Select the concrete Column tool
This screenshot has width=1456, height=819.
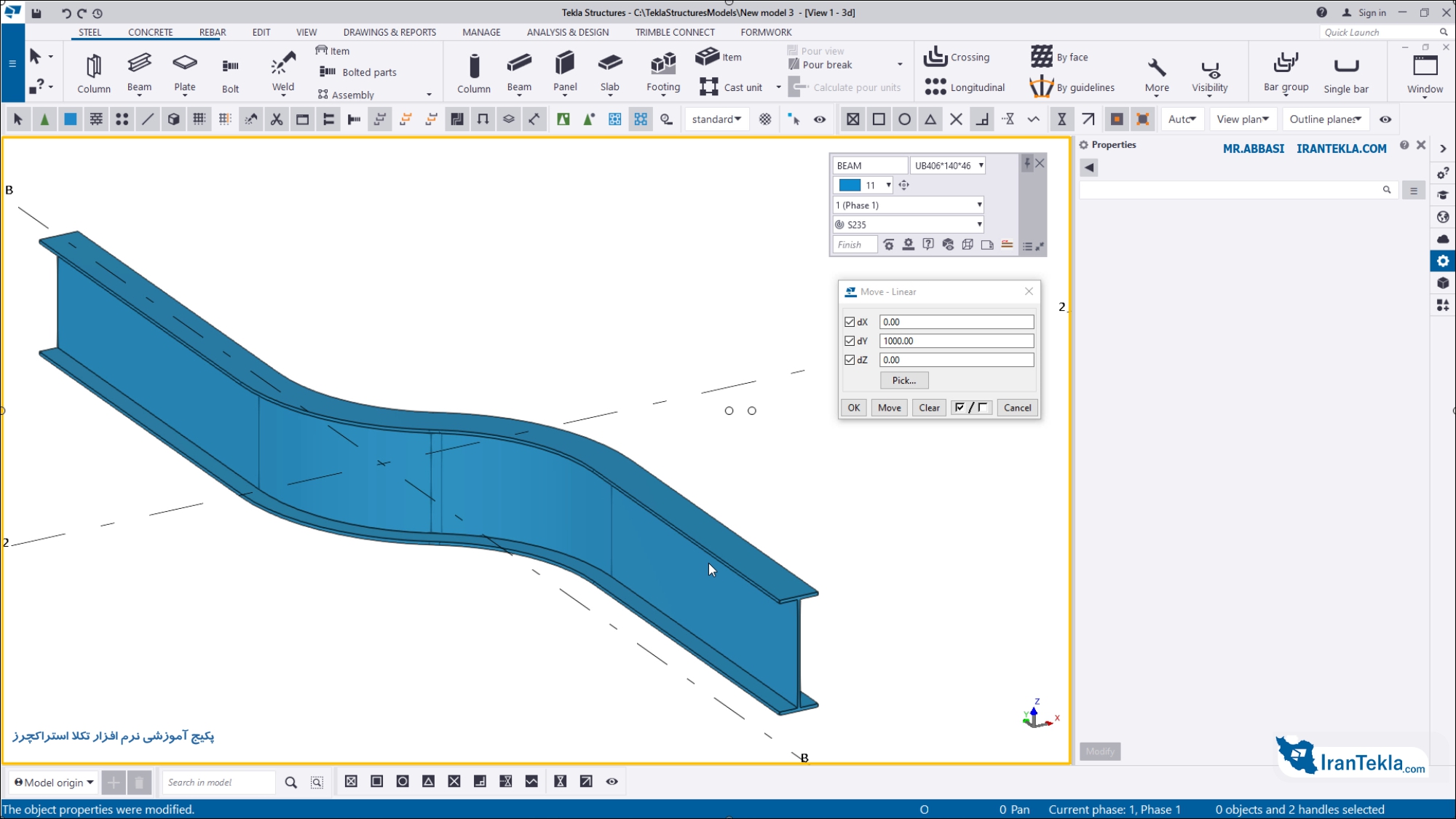(474, 73)
